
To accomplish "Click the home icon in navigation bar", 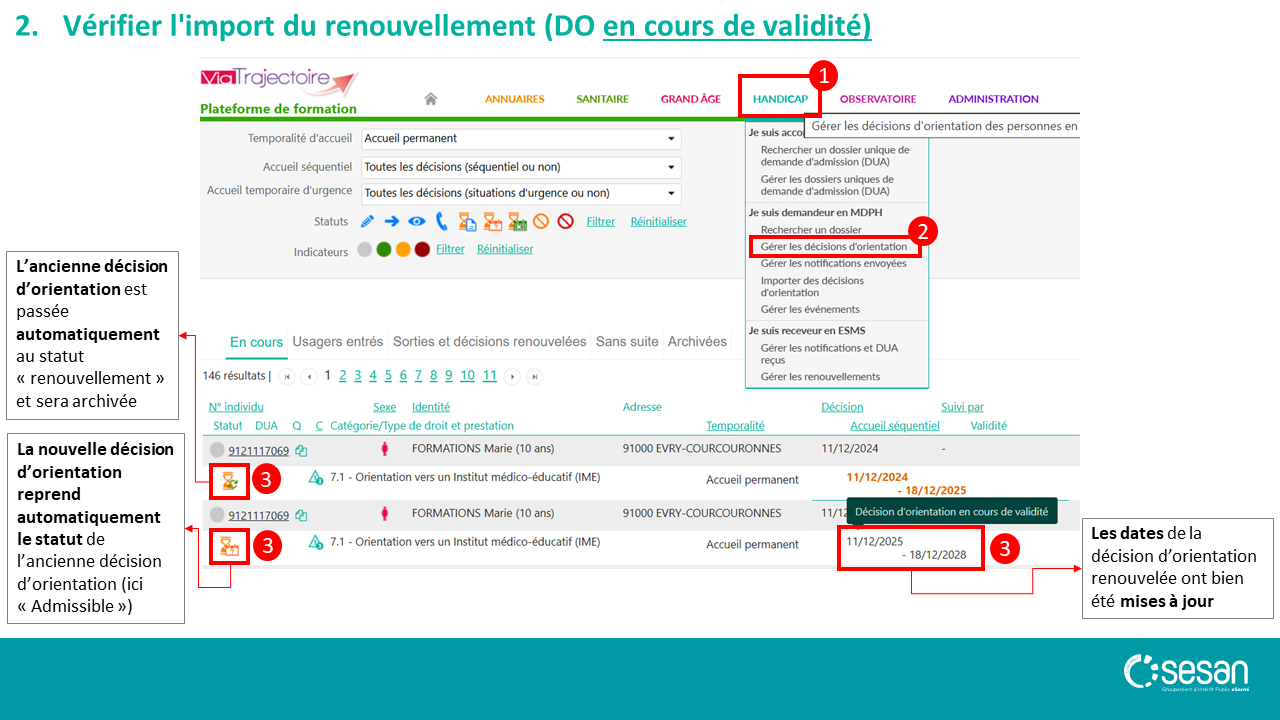I will pyautogui.click(x=431, y=99).
